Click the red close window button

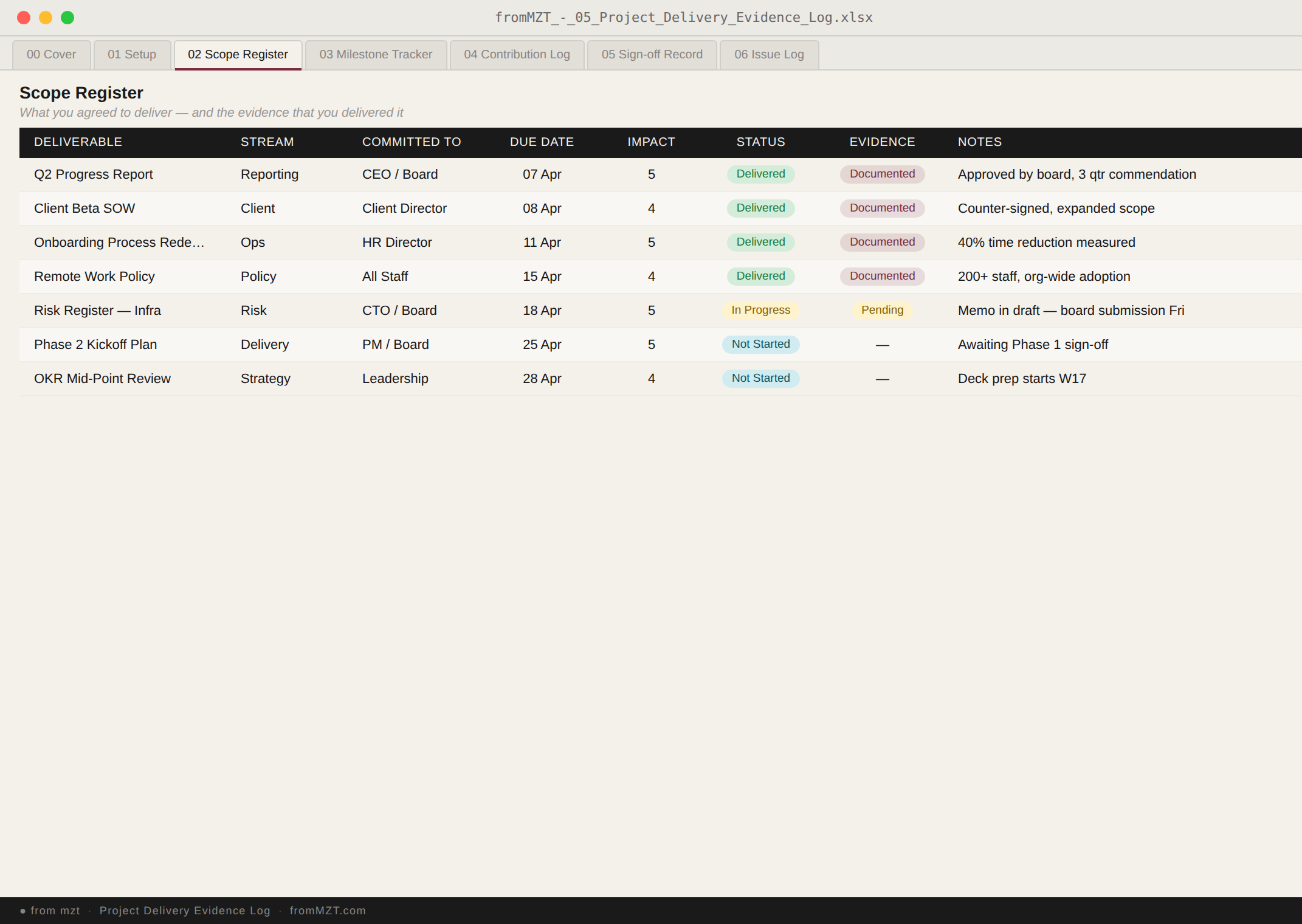[x=24, y=18]
